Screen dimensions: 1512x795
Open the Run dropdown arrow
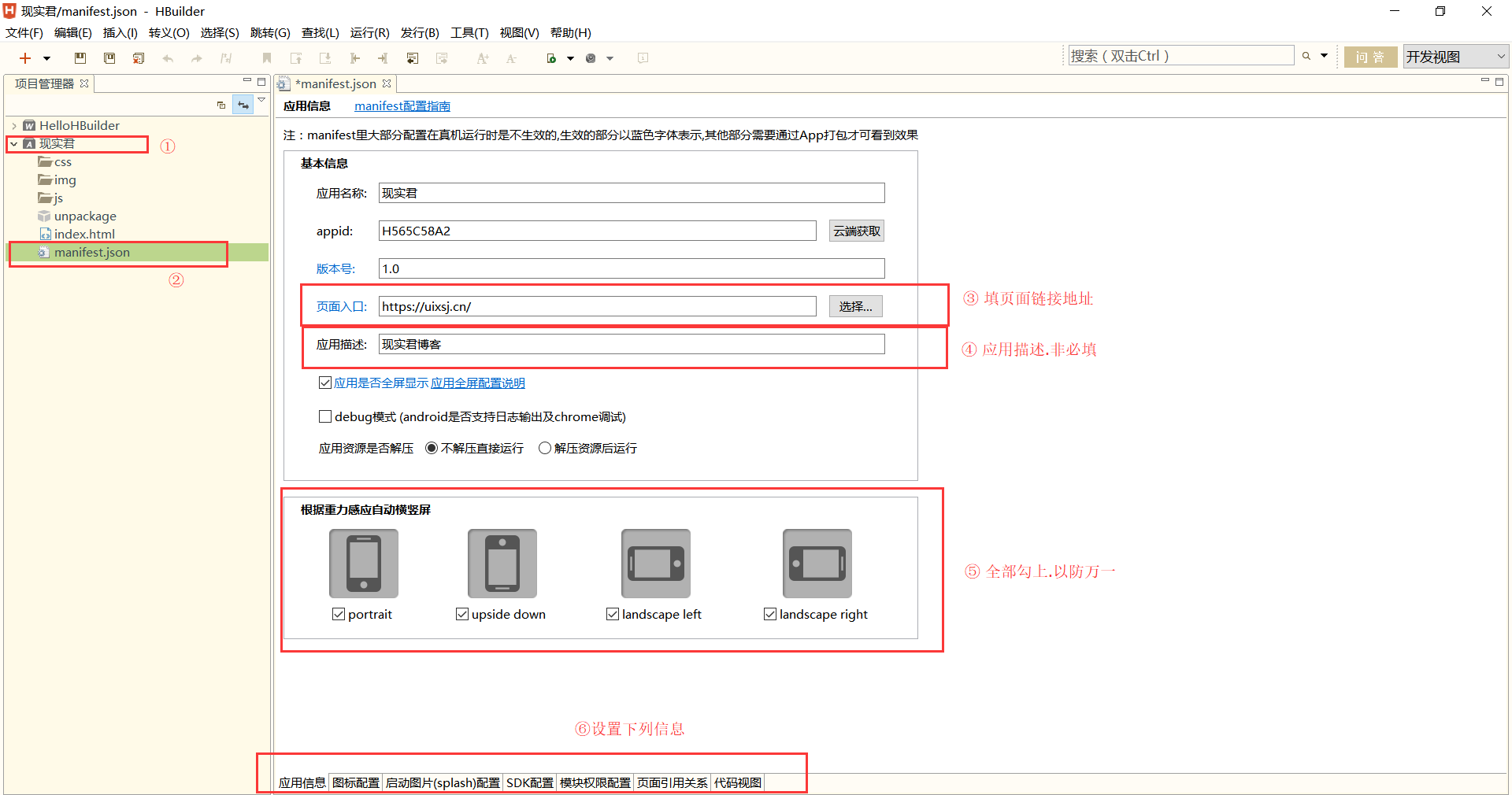pos(570,58)
